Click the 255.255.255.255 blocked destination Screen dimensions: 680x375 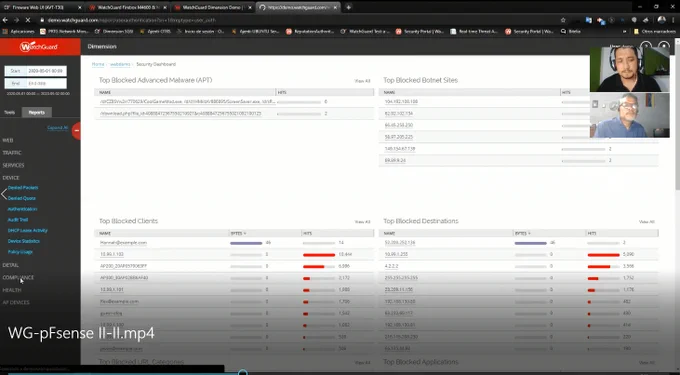click(x=401, y=278)
